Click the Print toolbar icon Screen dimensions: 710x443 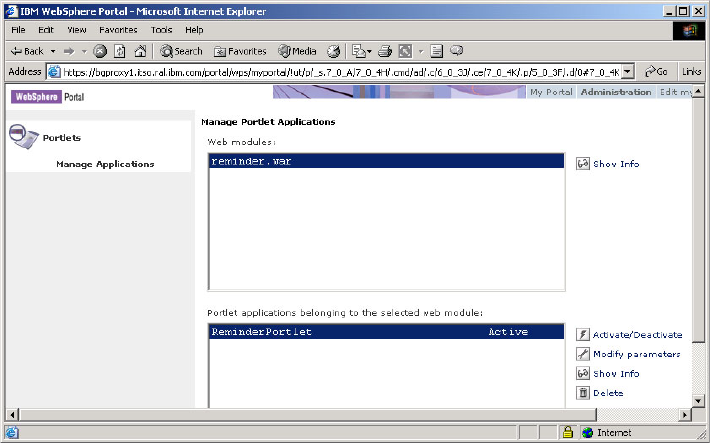[384, 51]
